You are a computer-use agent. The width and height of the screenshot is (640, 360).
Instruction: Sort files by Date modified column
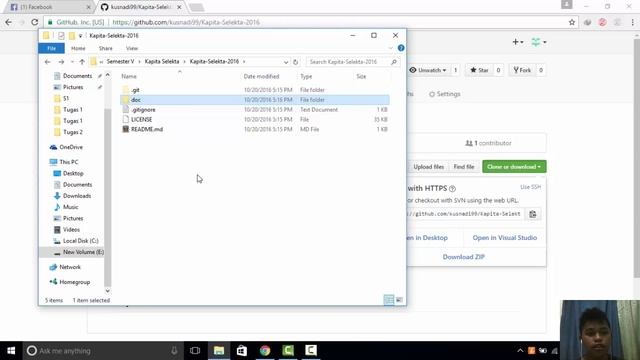[261, 76]
